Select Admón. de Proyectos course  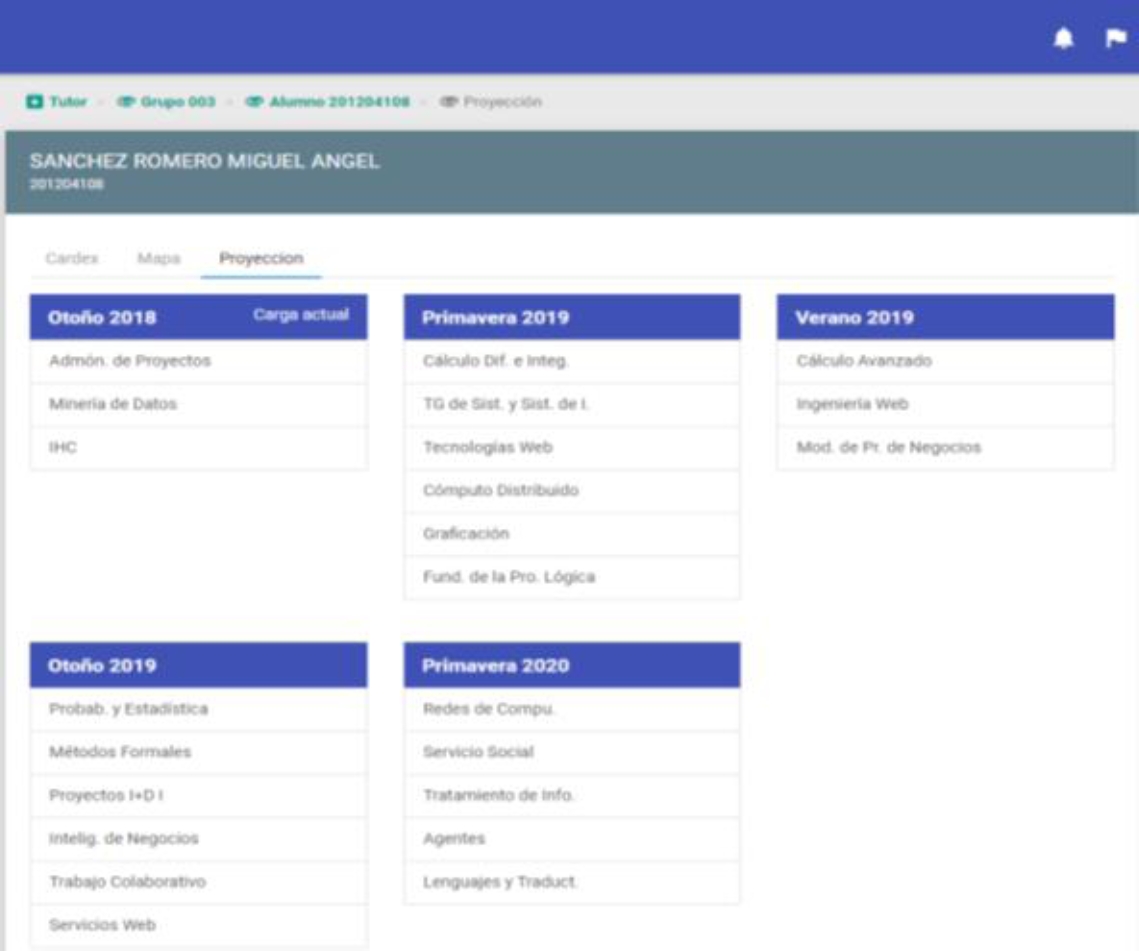coord(129,361)
